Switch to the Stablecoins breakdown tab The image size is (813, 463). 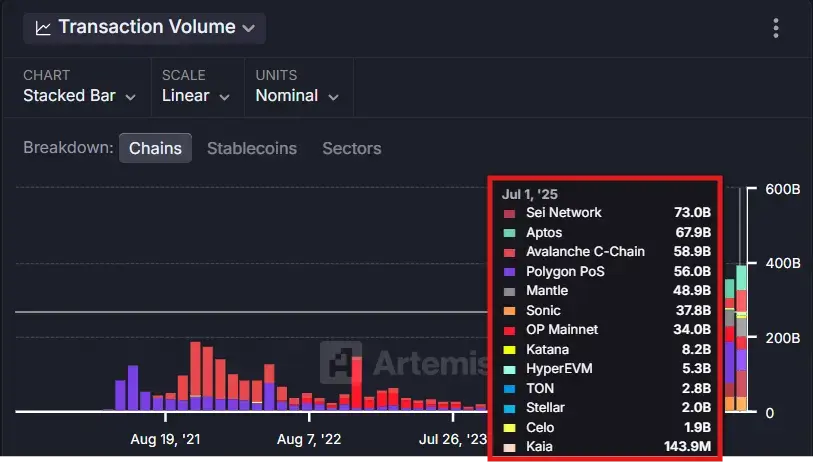coord(252,148)
